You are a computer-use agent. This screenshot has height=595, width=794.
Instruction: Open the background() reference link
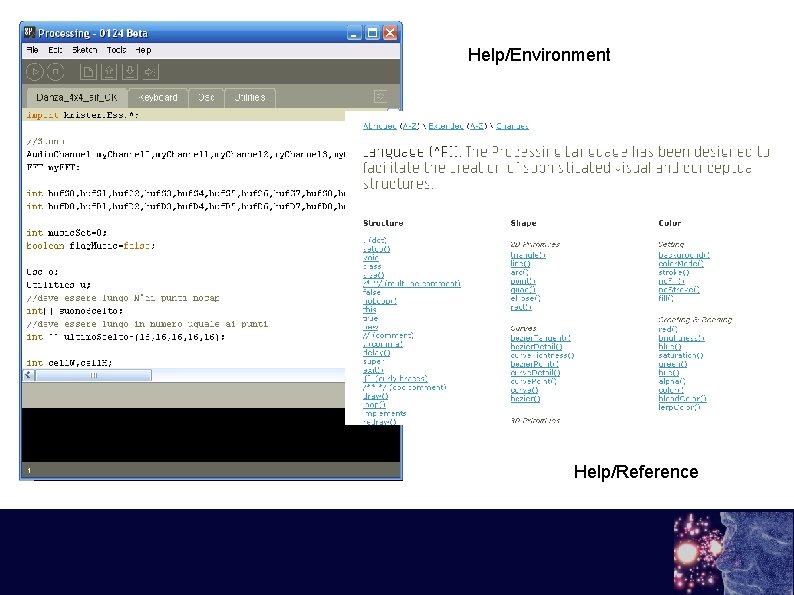[x=684, y=255]
